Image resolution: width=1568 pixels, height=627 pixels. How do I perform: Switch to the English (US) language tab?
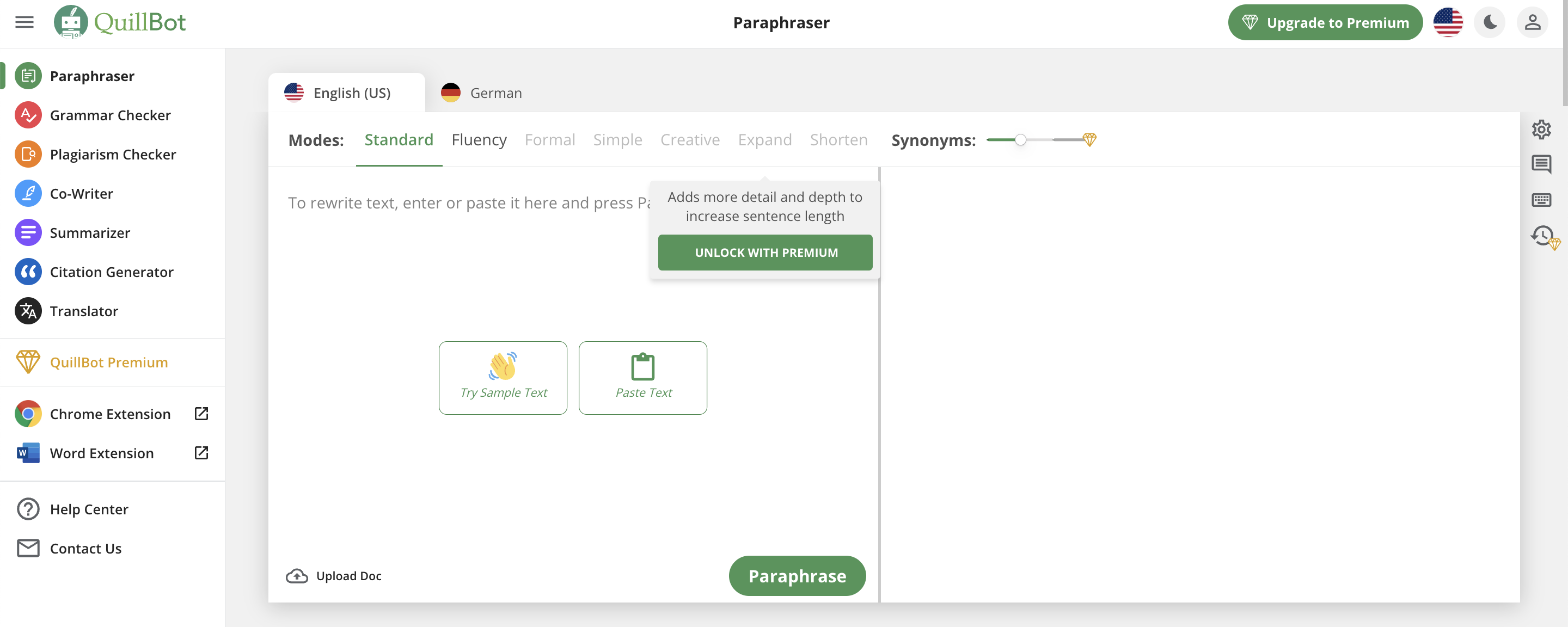346,93
